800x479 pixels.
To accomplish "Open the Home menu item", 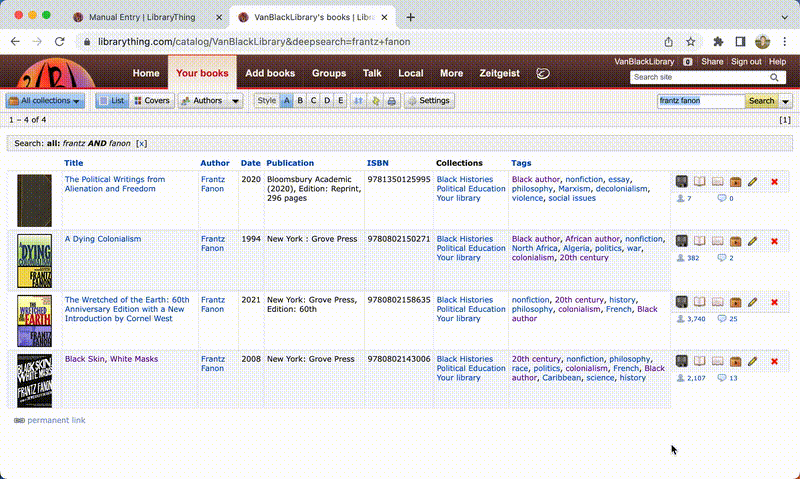I will pos(146,73).
